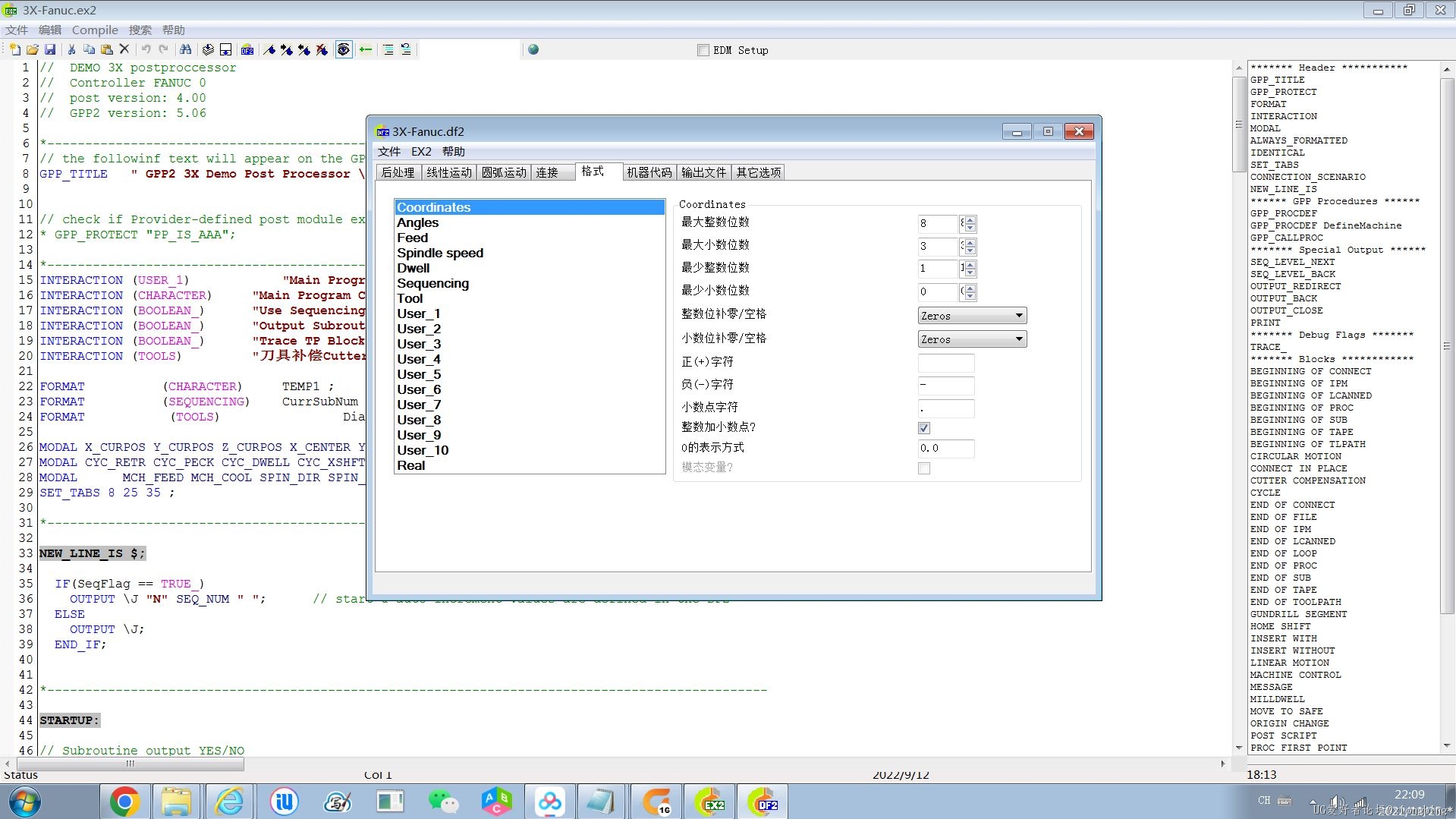Switch to the 后处理 tab

(x=398, y=172)
